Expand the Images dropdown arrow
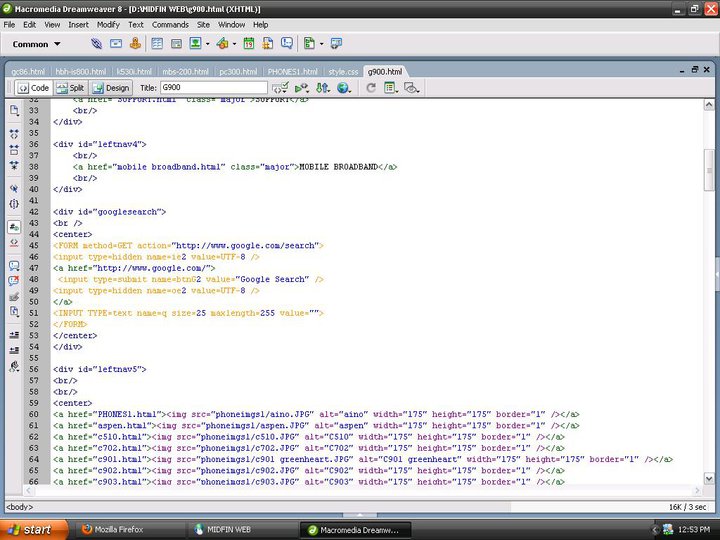 [208, 44]
